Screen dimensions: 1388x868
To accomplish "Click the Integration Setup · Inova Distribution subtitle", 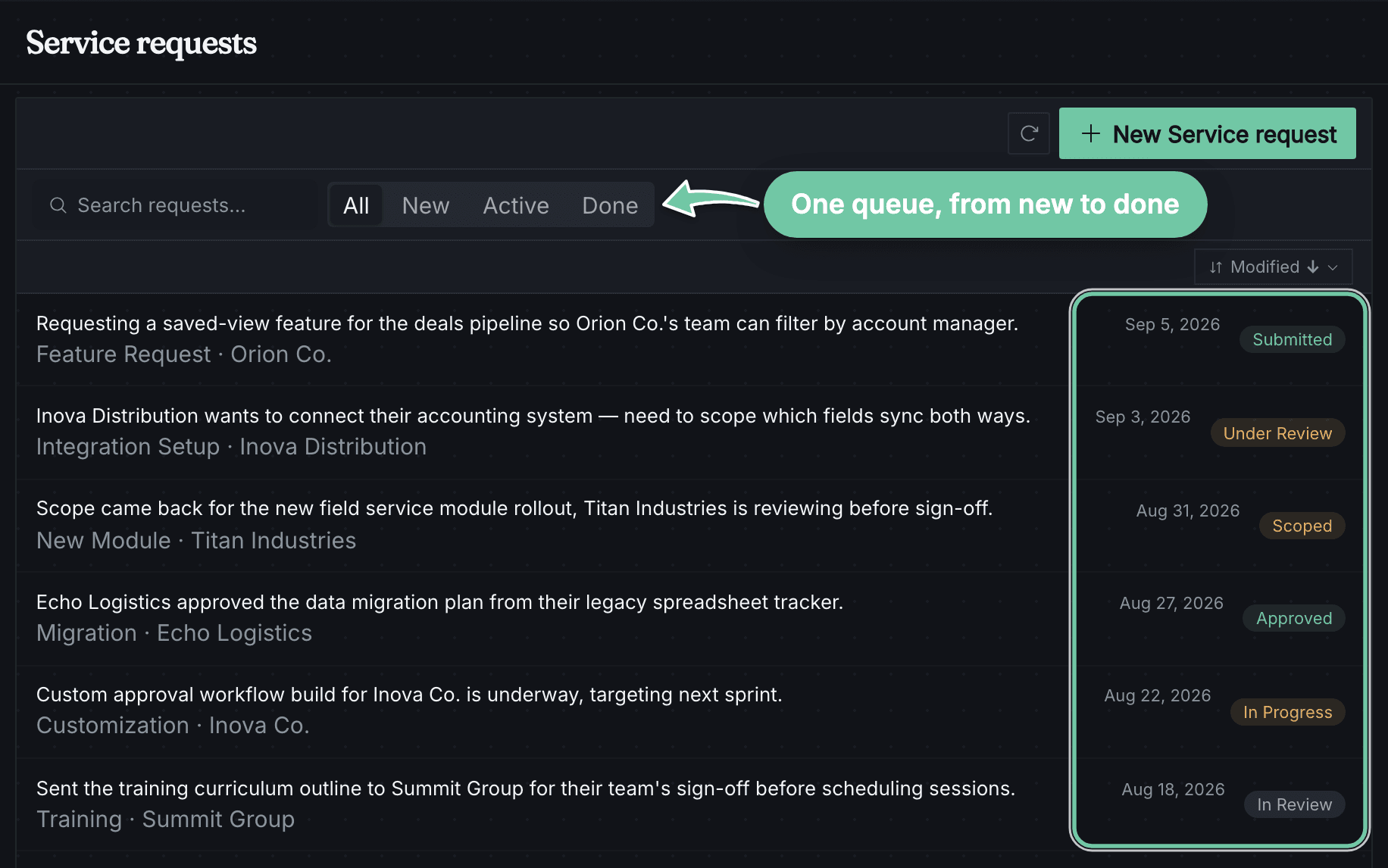I will [231, 447].
